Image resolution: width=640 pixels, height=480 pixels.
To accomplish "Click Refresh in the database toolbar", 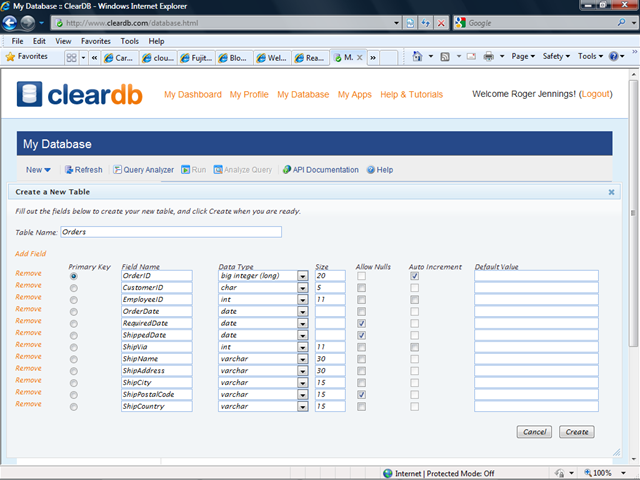I will point(84,170).
